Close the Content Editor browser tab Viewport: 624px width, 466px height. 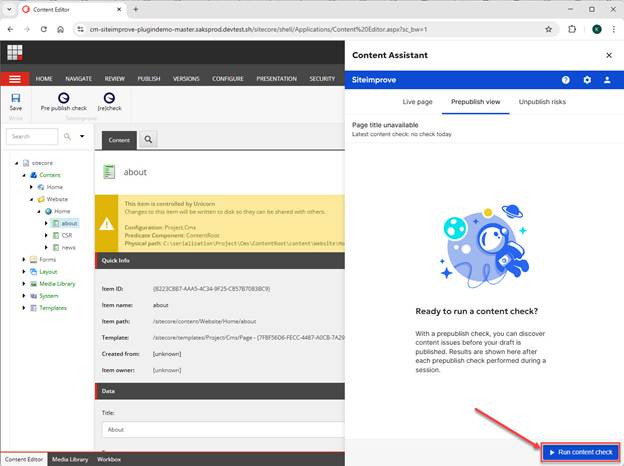(x=119, y=10)
